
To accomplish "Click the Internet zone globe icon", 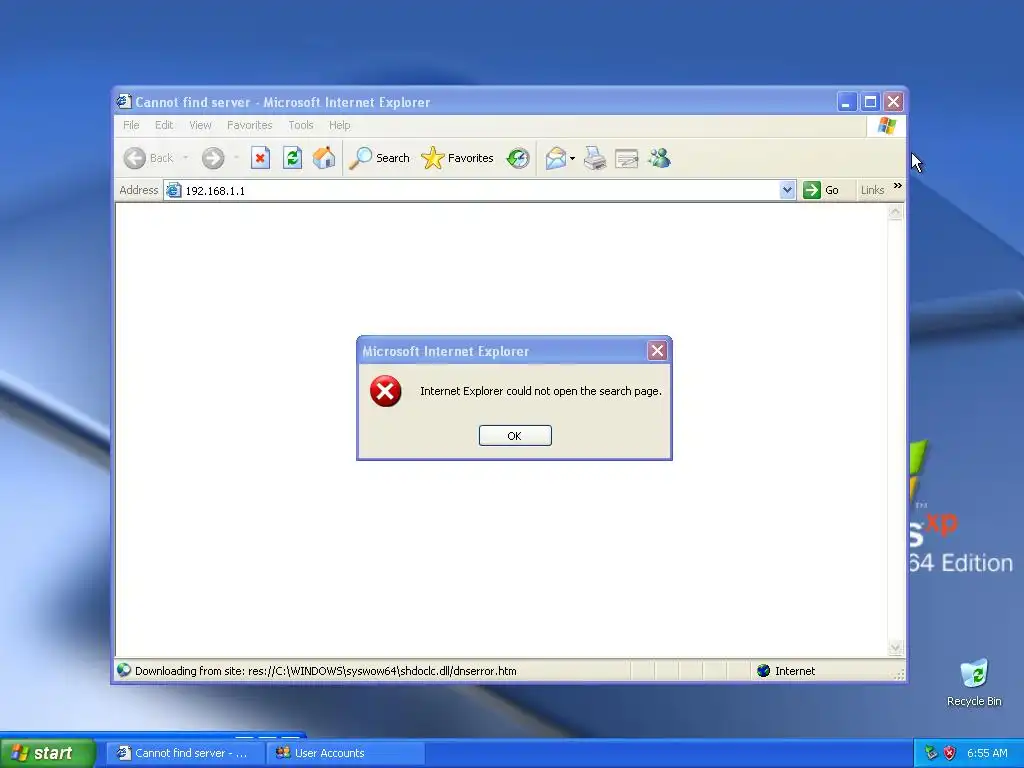I will [x=763, y=671].
